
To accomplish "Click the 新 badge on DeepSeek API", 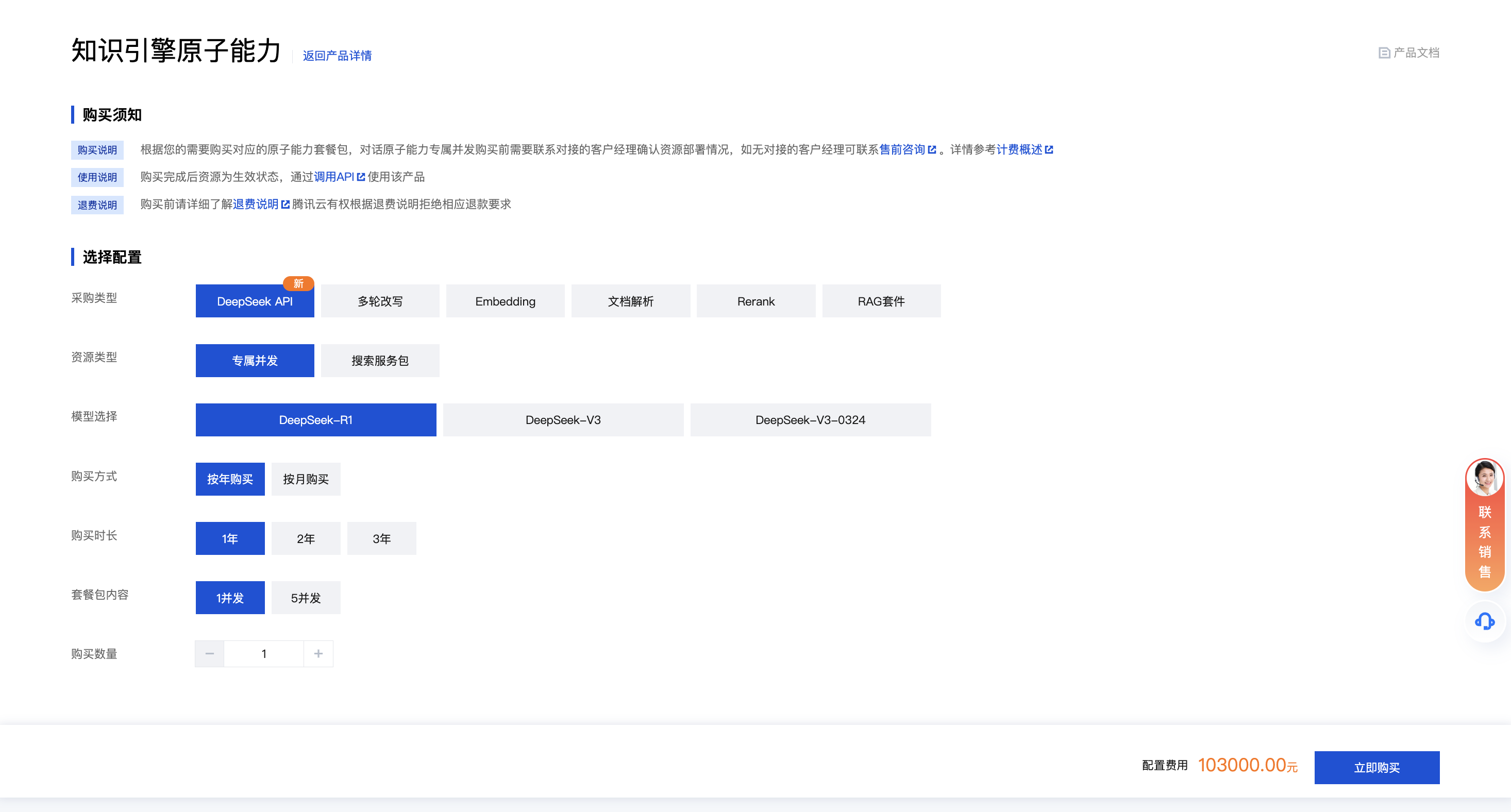I will 298,283.
